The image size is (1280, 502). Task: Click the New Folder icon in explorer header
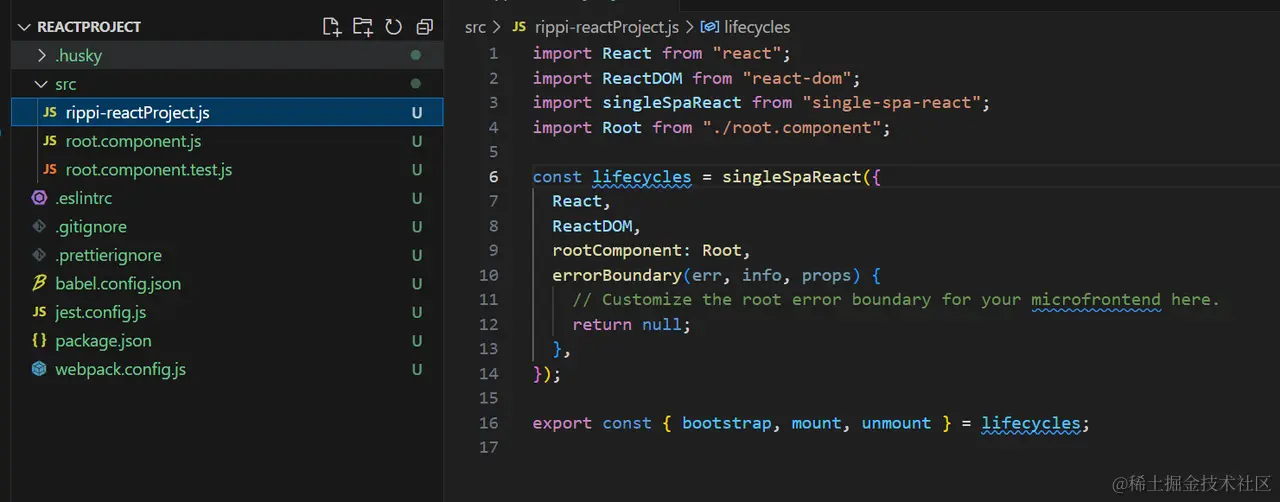[x=362, y=27]
